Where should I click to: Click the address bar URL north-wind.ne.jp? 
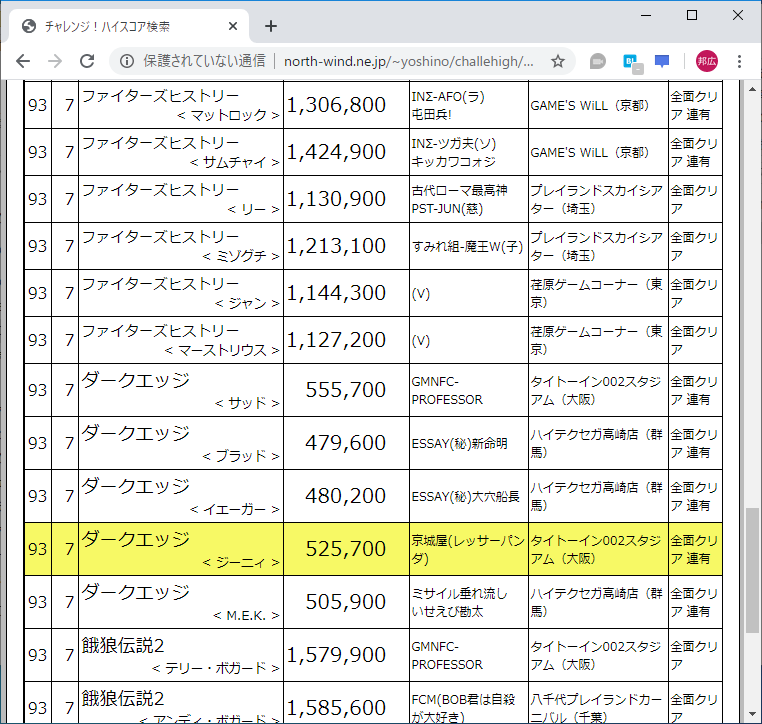[x=408, y=61]
